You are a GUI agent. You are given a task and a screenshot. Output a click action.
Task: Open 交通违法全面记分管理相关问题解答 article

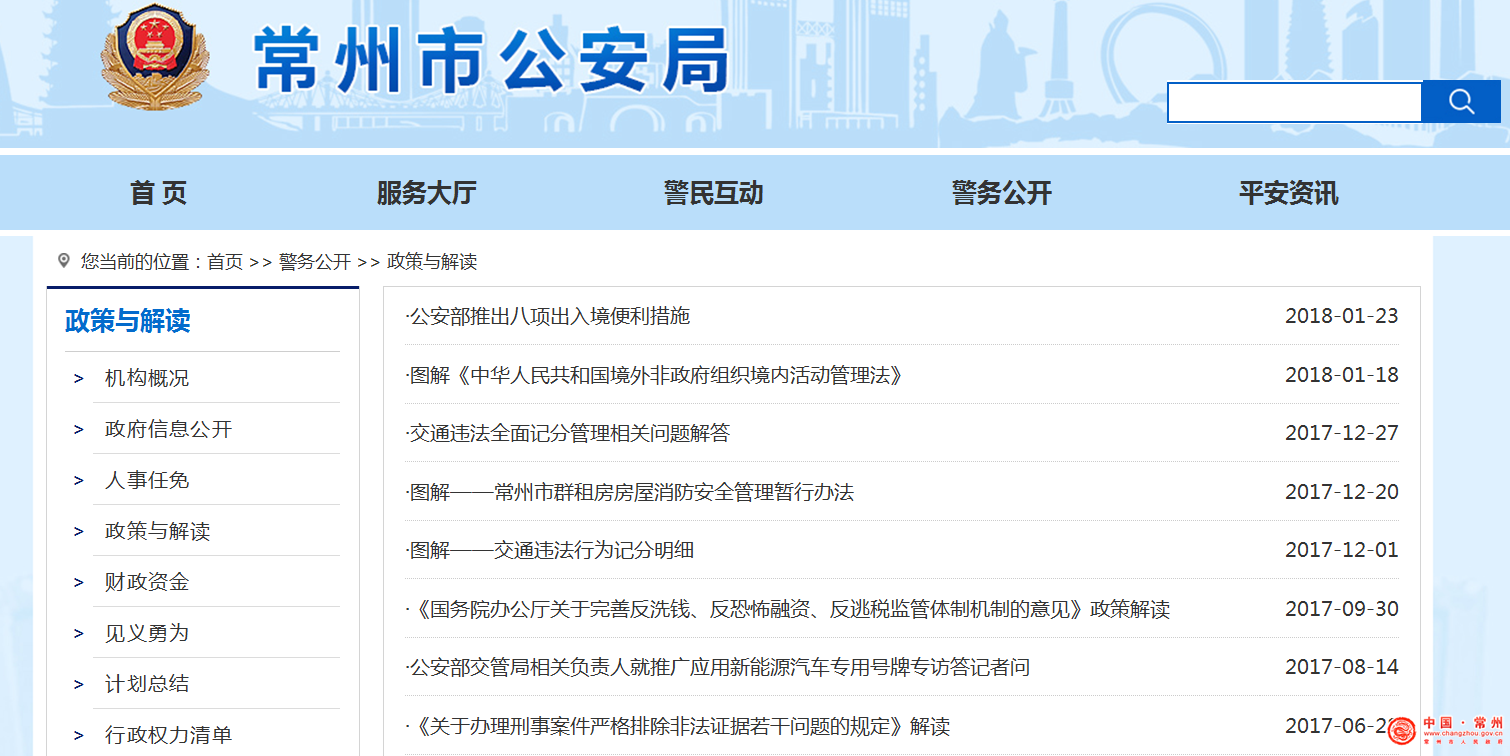(x=569, y=433)
